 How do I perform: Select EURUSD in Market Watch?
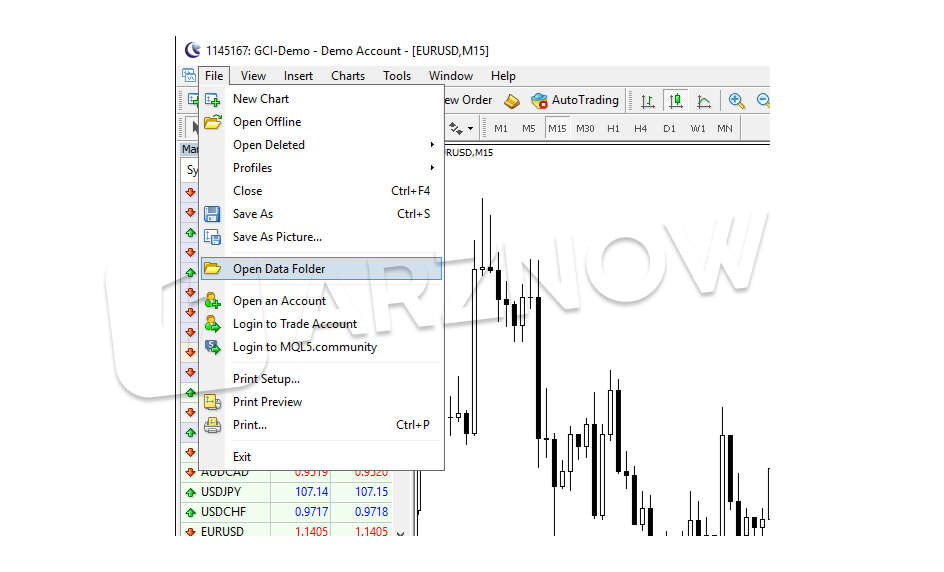[222, 531]
